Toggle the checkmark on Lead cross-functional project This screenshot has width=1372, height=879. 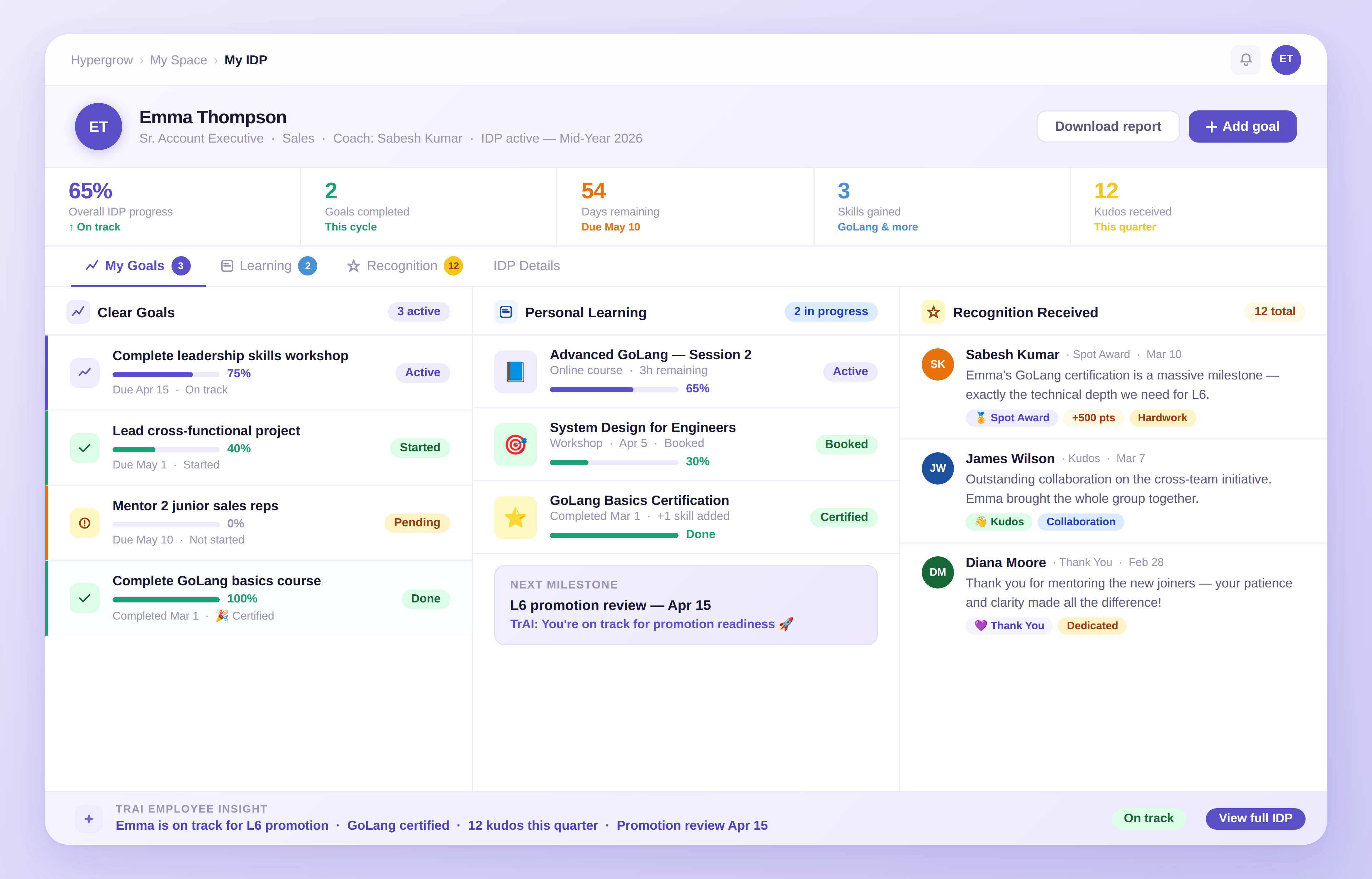click(84, 447)
